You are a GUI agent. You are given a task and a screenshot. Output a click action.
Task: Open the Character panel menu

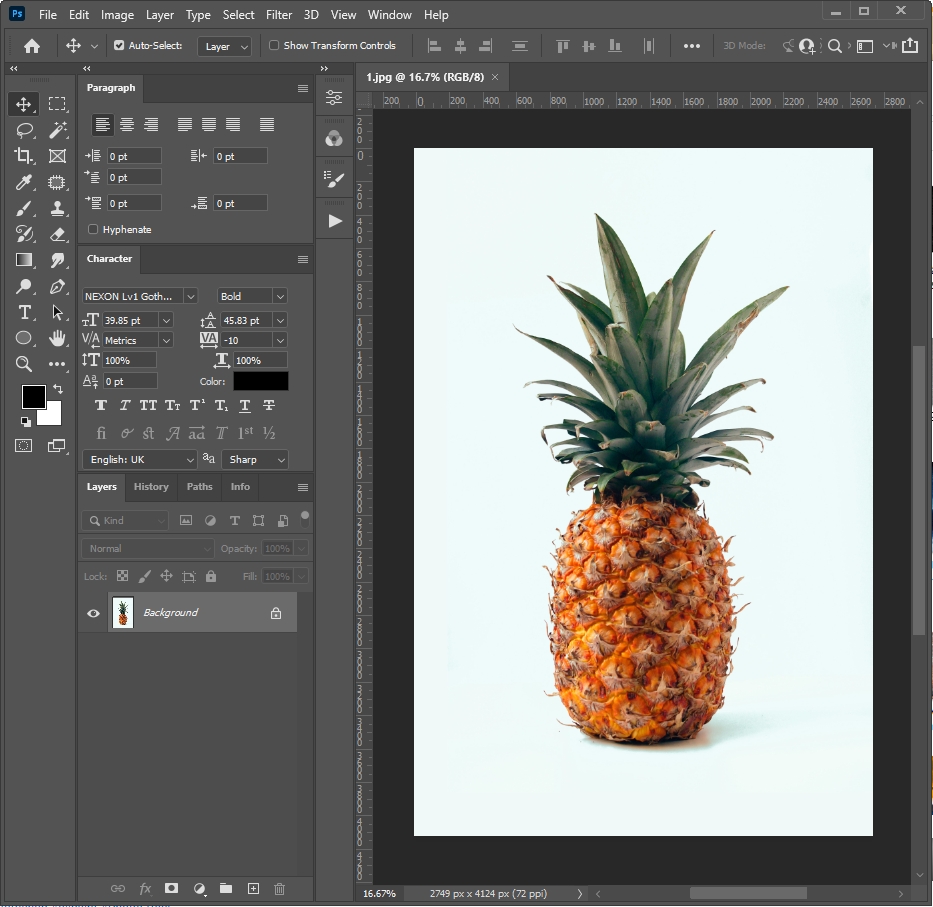click(303, 259)
